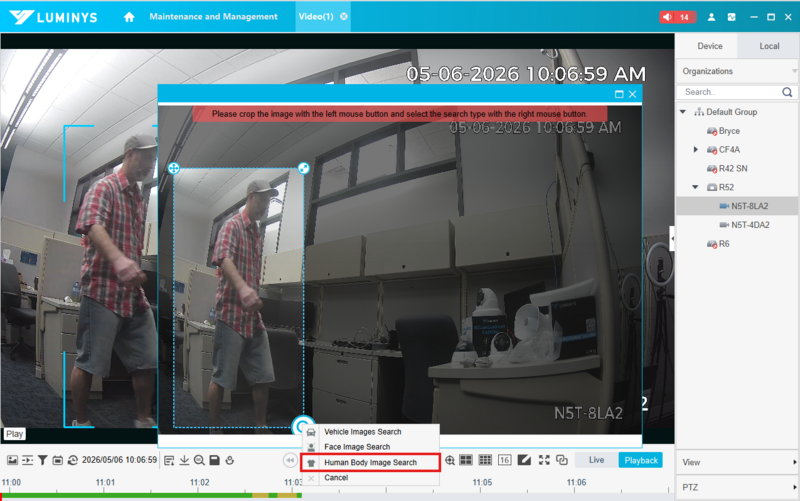The image size is (800, 501).
Task: Select camera N5T-4DA2 in tree
Action: click(750, 225)
